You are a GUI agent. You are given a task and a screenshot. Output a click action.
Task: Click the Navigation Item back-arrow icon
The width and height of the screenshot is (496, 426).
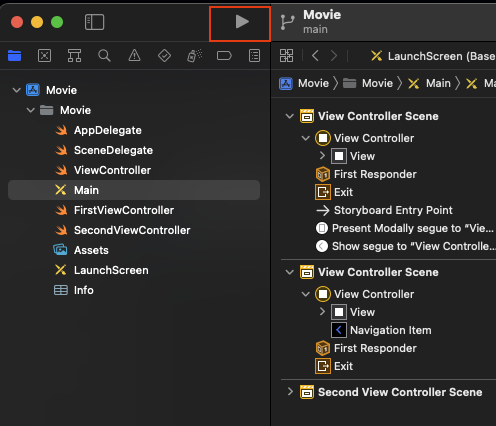click(x=339, y=330)
